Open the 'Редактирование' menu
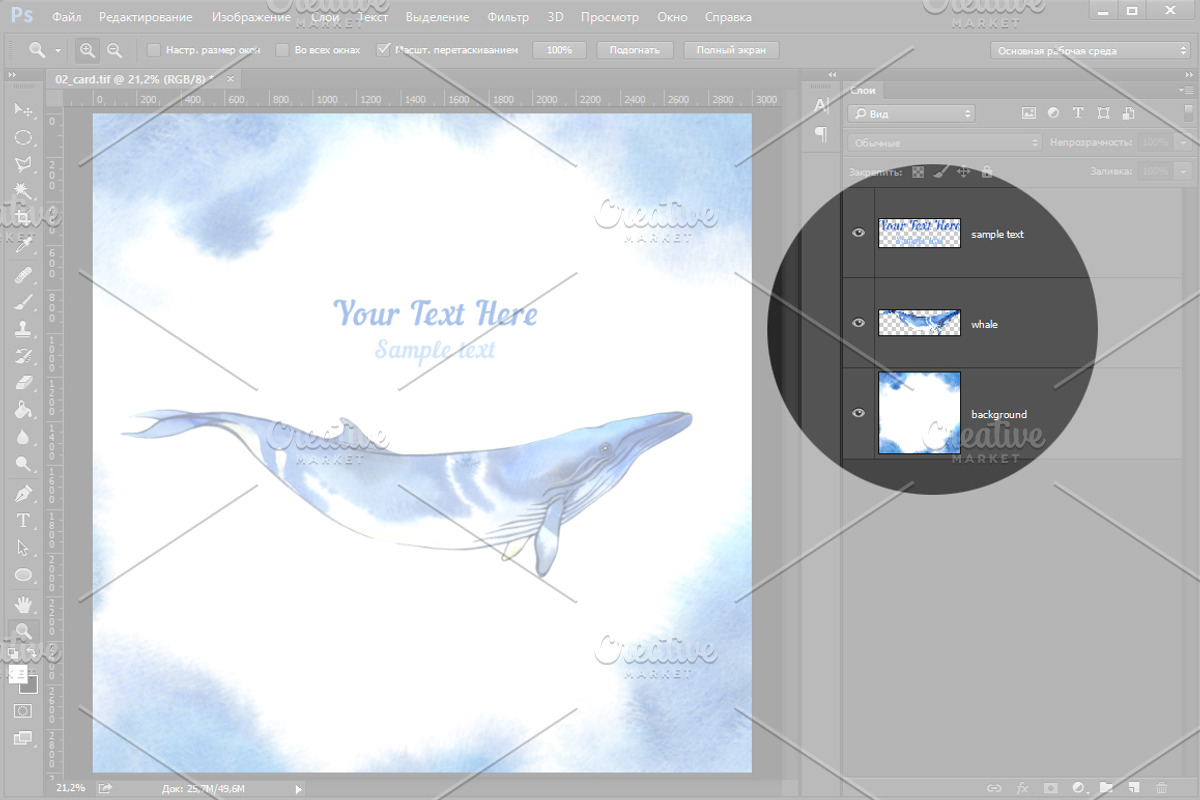1200x800 pixels. (147, 17)
